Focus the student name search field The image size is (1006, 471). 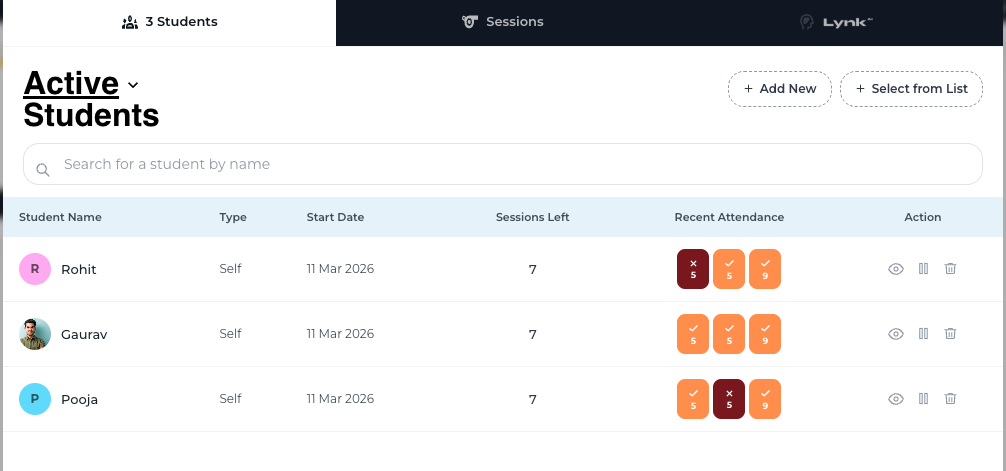pos(502,164)
